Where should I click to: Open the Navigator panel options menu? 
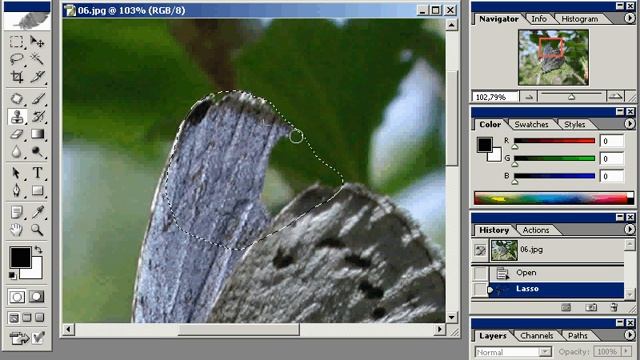(629, 18)
